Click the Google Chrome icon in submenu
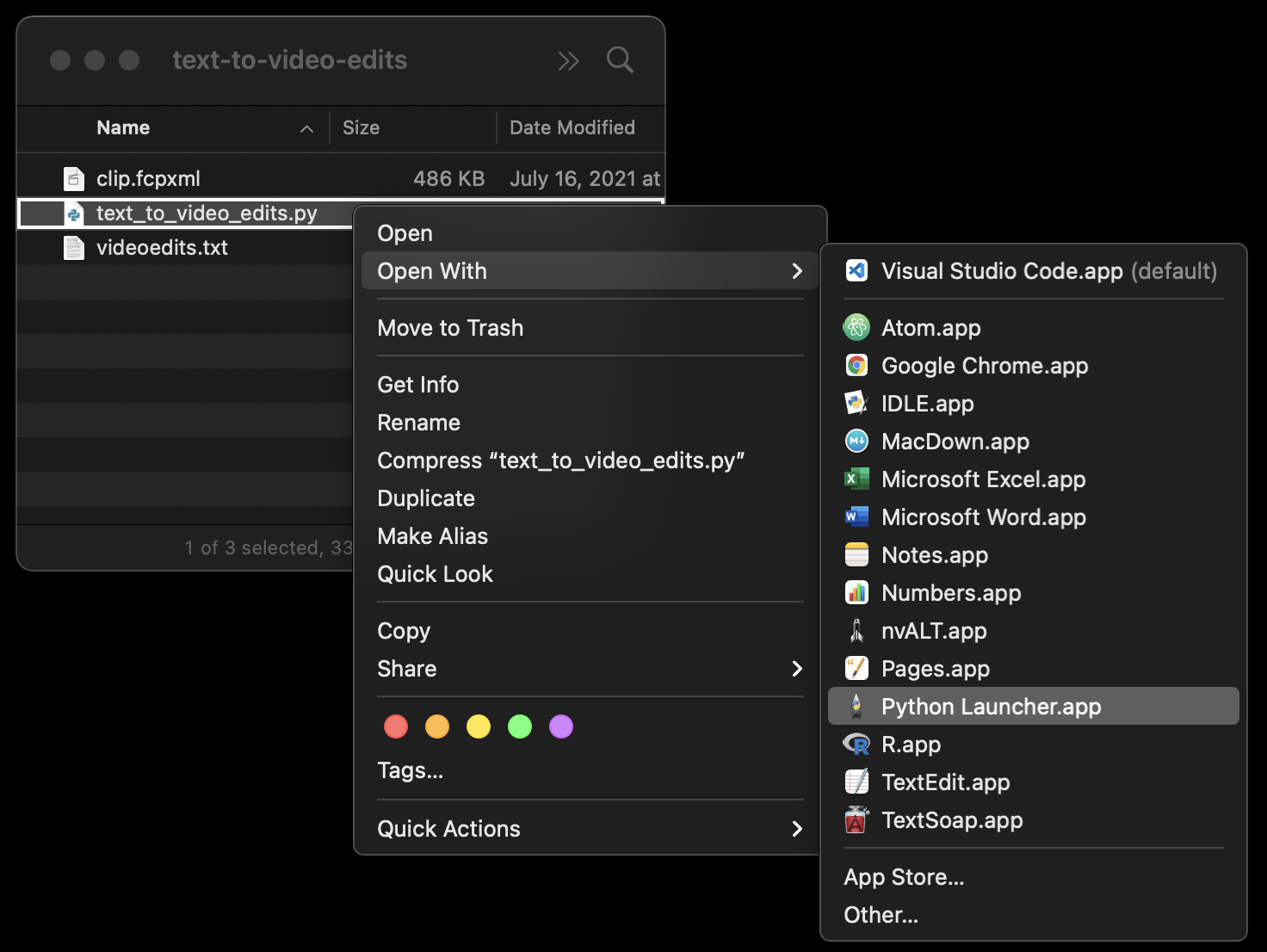The image size is (1267, 952). coord(856,366)
